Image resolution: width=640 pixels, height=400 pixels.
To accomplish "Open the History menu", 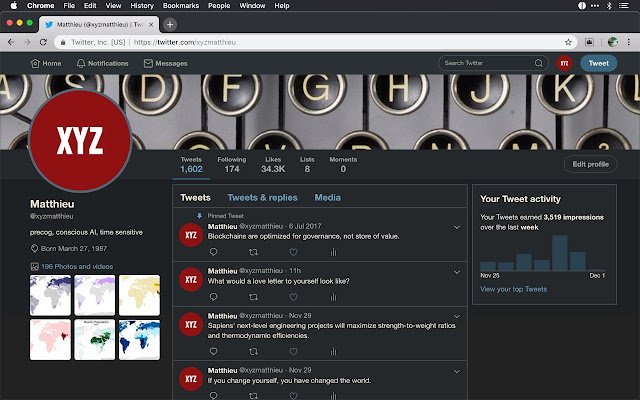I will tap(142, 6).
